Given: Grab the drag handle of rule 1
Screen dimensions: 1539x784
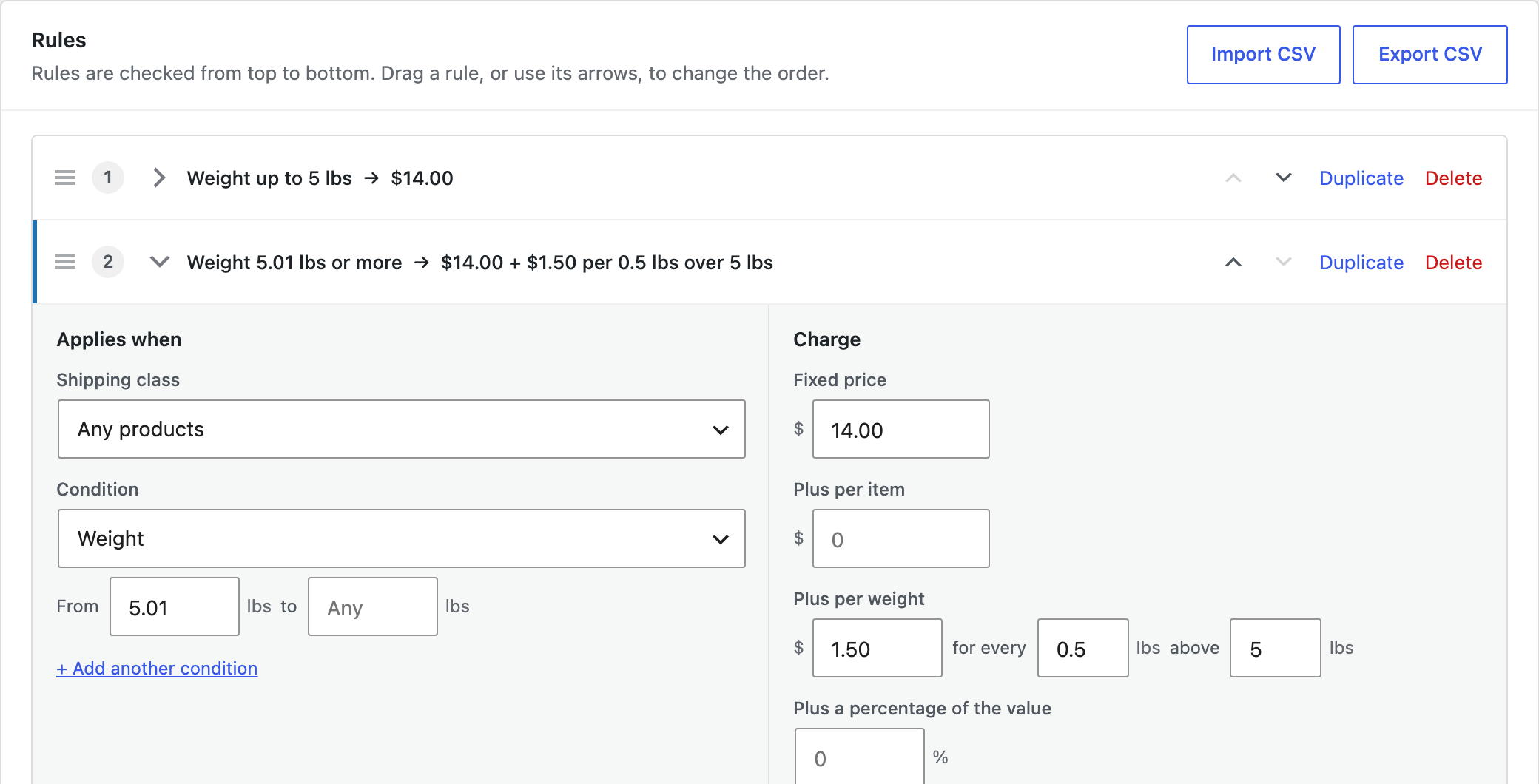Looking at the screenshot, I should 65,178.
